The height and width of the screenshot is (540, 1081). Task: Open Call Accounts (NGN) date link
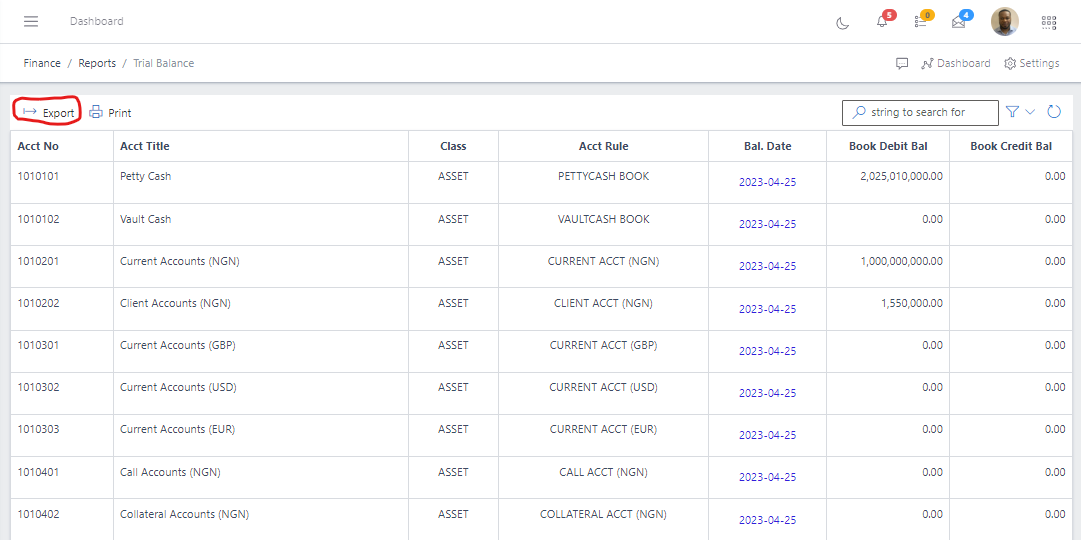tap(767, 477)
